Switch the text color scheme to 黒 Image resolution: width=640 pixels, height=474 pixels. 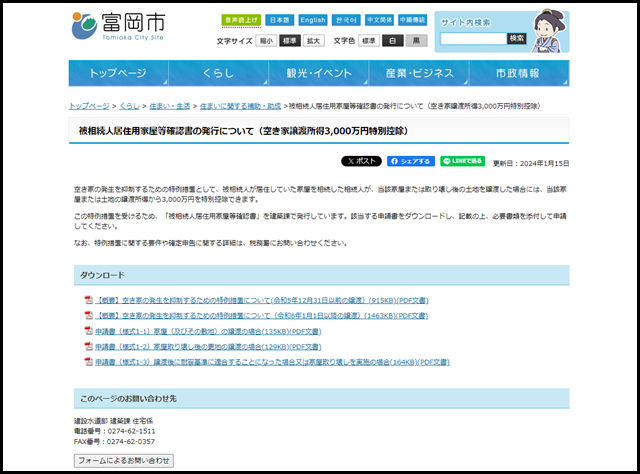pos(417,41)
